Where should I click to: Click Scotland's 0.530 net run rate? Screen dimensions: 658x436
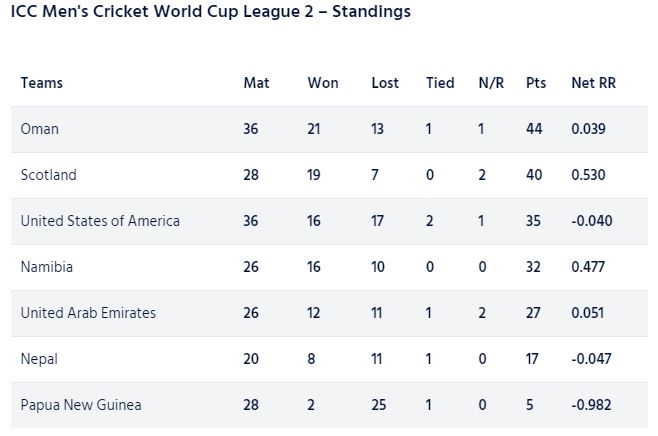pyautogui.click(x=588, y=175)
